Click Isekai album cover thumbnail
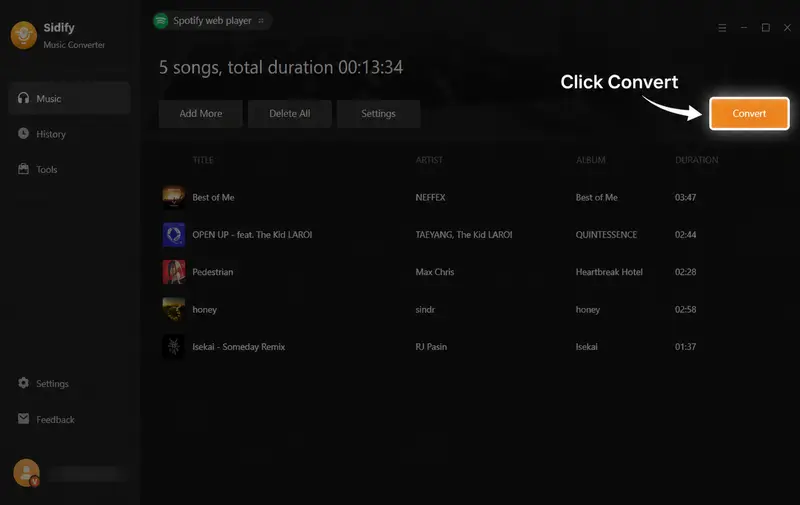 [x=173, y=346]
